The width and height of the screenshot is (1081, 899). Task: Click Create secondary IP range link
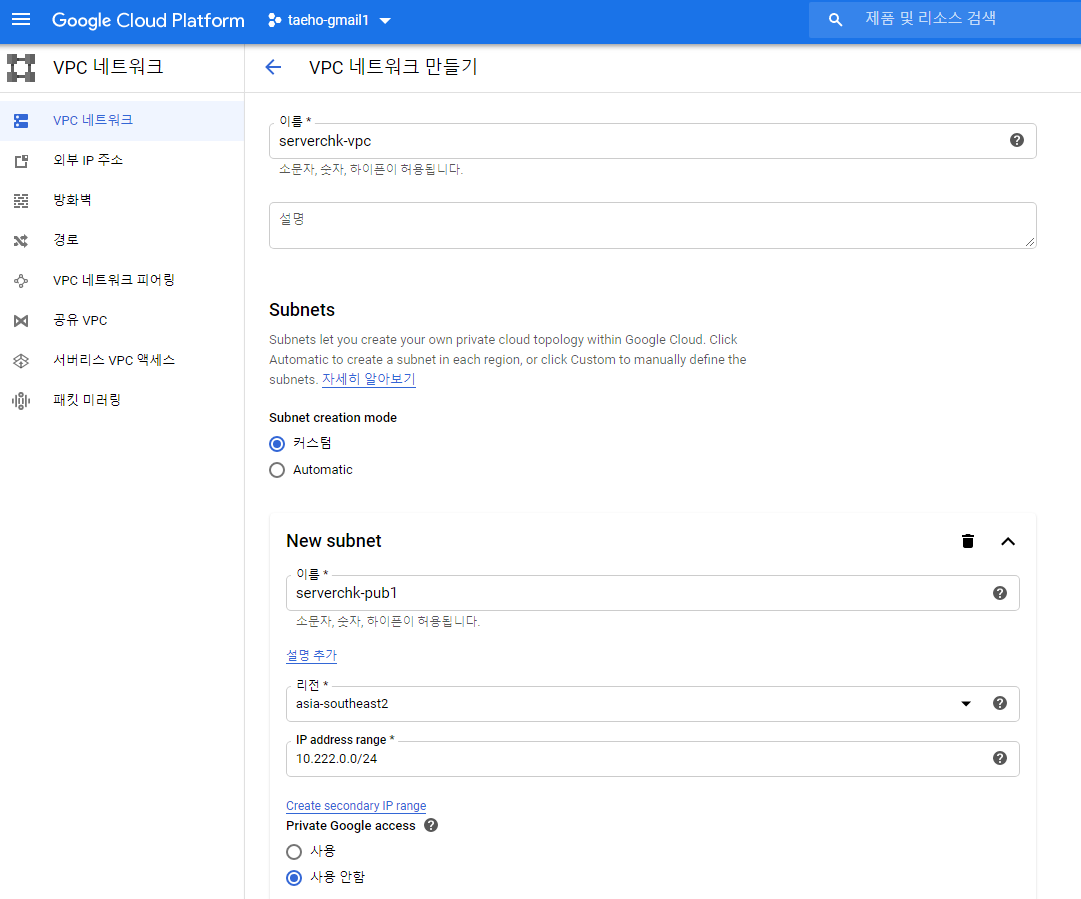356,806
